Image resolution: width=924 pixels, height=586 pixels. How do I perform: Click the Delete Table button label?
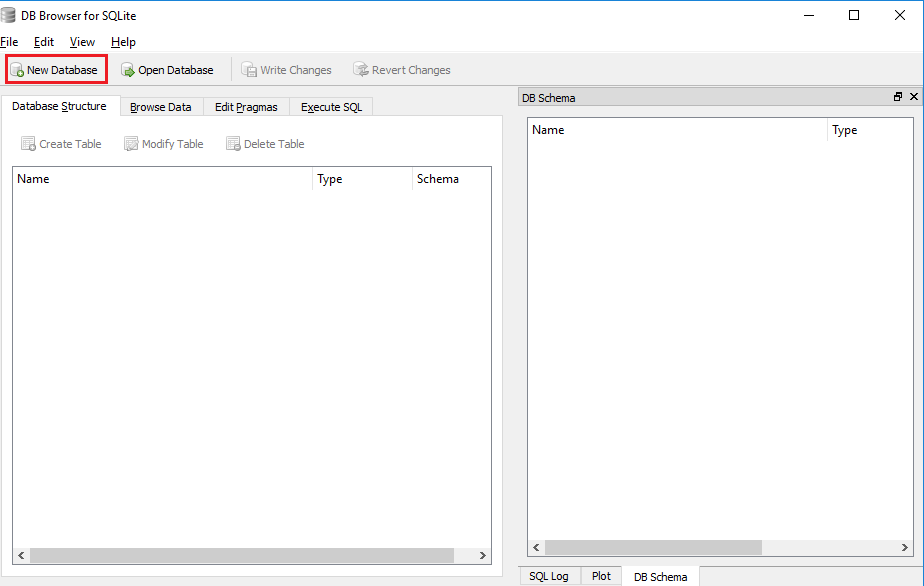tap(274, 144)
